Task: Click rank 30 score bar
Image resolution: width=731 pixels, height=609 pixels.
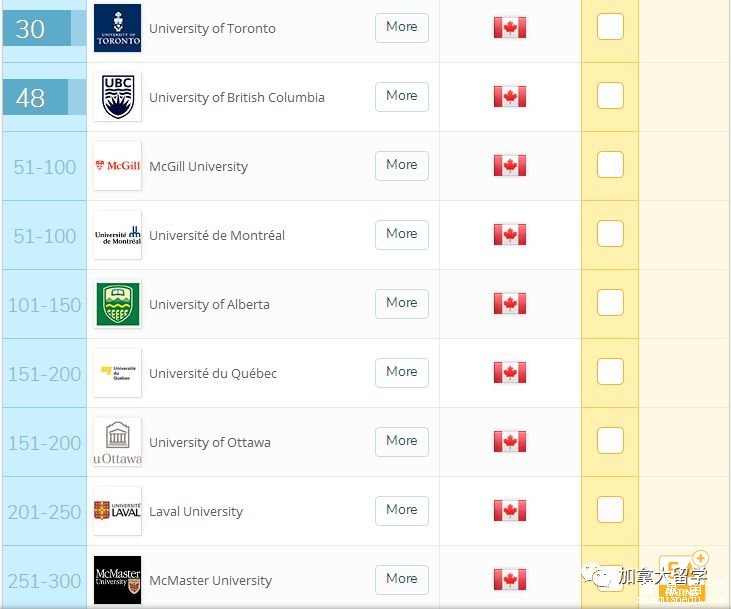Action: [37, 28]
